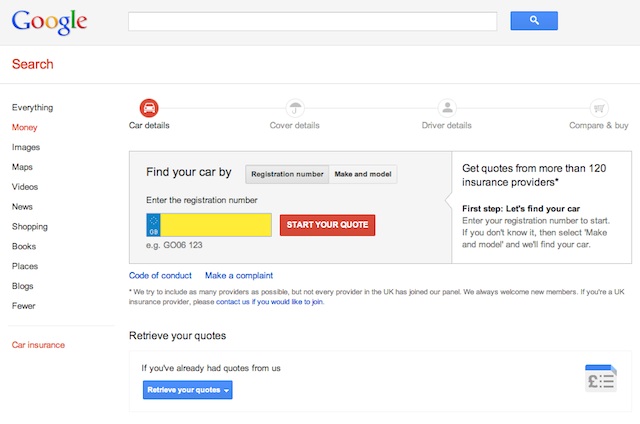Click the blue GB plate badge
Image resolution: width=640 pixels, height=424 pixels.
153,225
